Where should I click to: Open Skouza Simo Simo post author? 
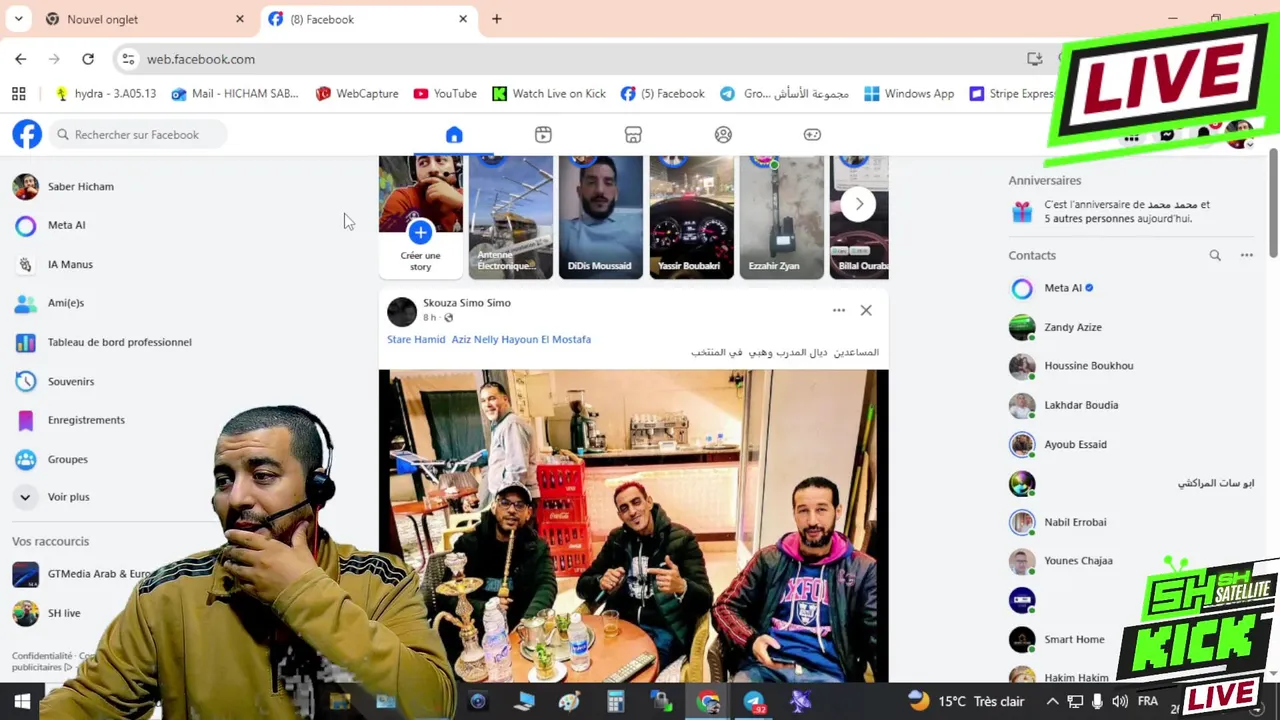tap(466, 302)
